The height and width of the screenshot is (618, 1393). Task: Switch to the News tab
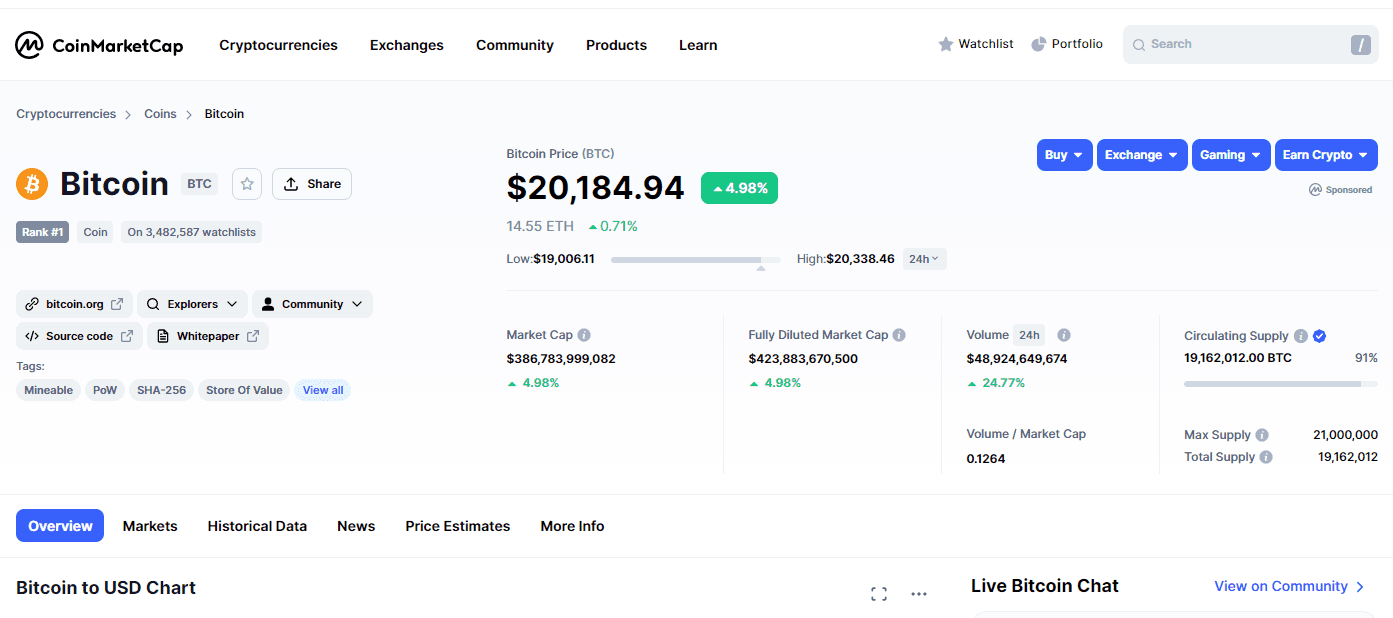(x=356, y=526)
